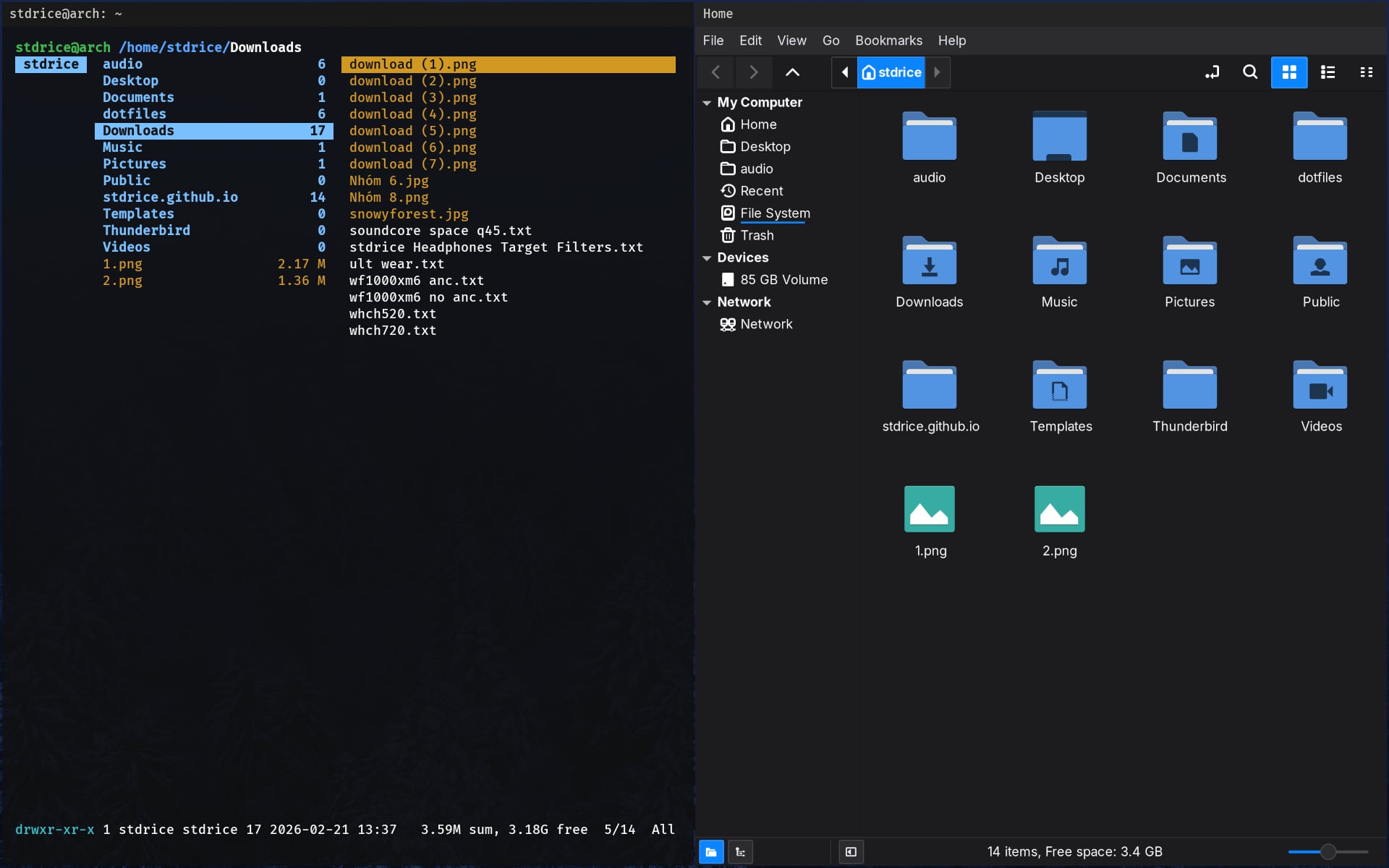
Task: Open the Trash from the sidebar
Action: pyautogui.click(x=756, y=235)
